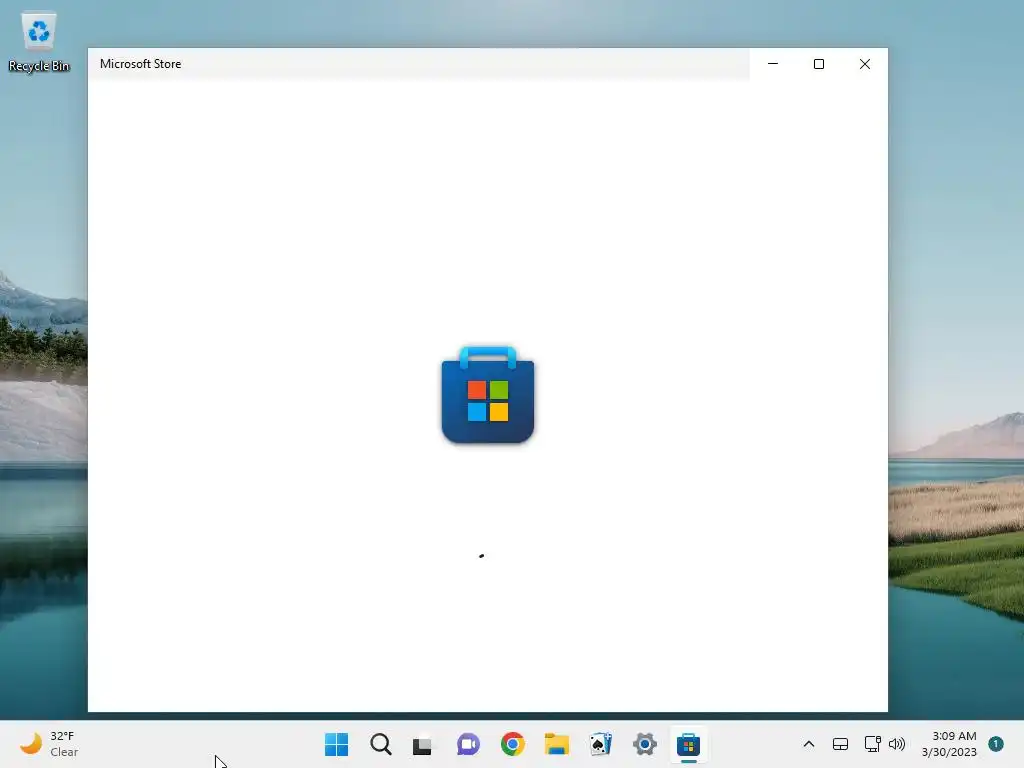Open the network status tray icon
The image size is (1024, 768).
coord(872,744)
